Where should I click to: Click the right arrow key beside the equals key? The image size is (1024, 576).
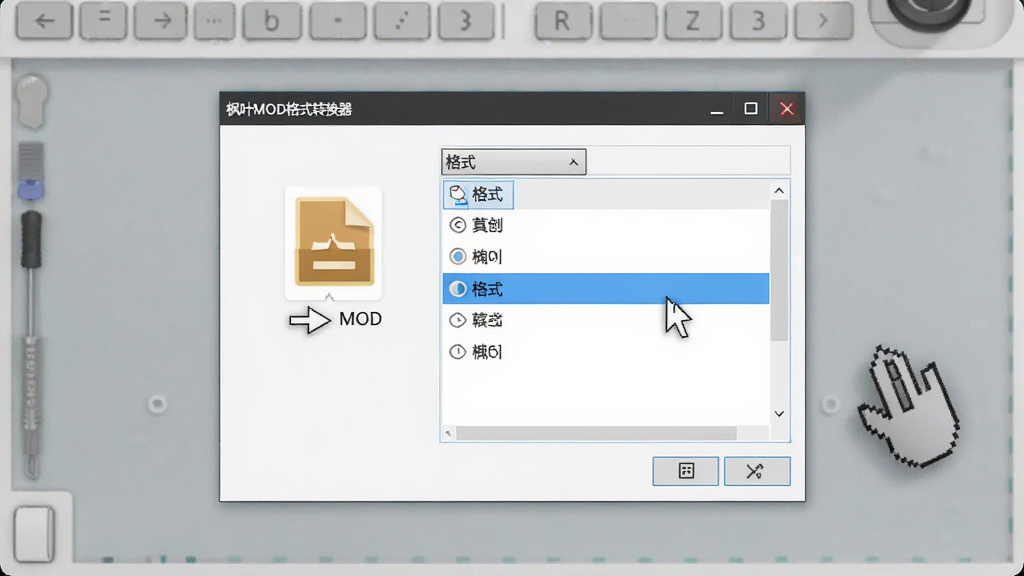pos(161,21)
